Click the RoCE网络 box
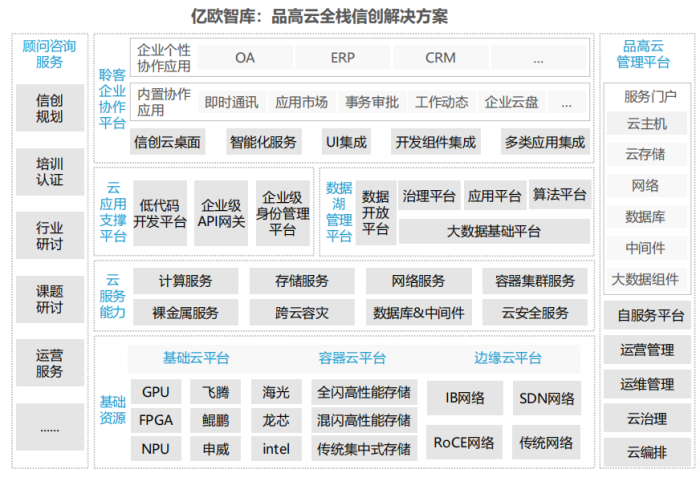The width and height of the screenshot is (700, 477). pos(464,441)
